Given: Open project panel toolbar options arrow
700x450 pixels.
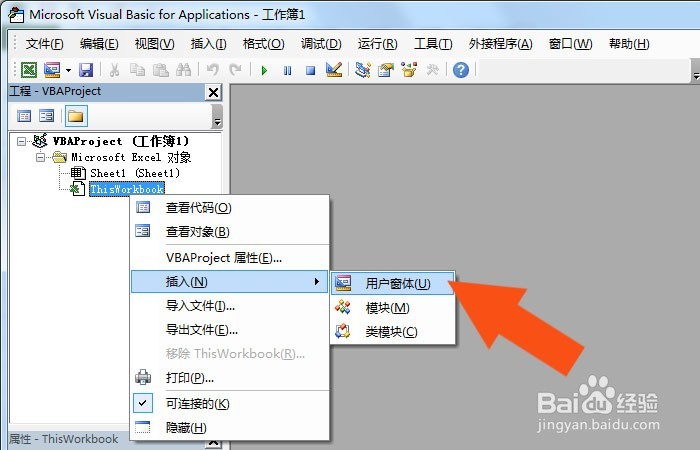Looking at the screenshot, I should pyautogui.click(x=217, y=117).
